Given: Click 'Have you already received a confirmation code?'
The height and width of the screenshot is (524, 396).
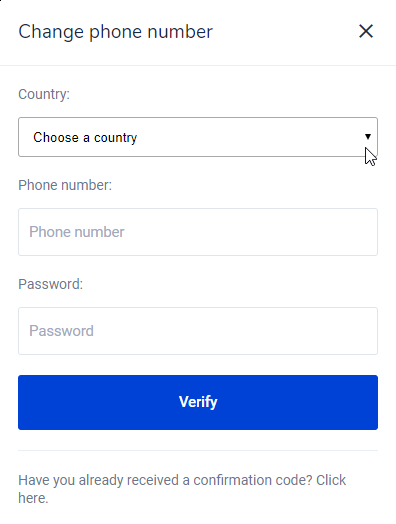Looking at the screenshot, I should click(165, 480).
